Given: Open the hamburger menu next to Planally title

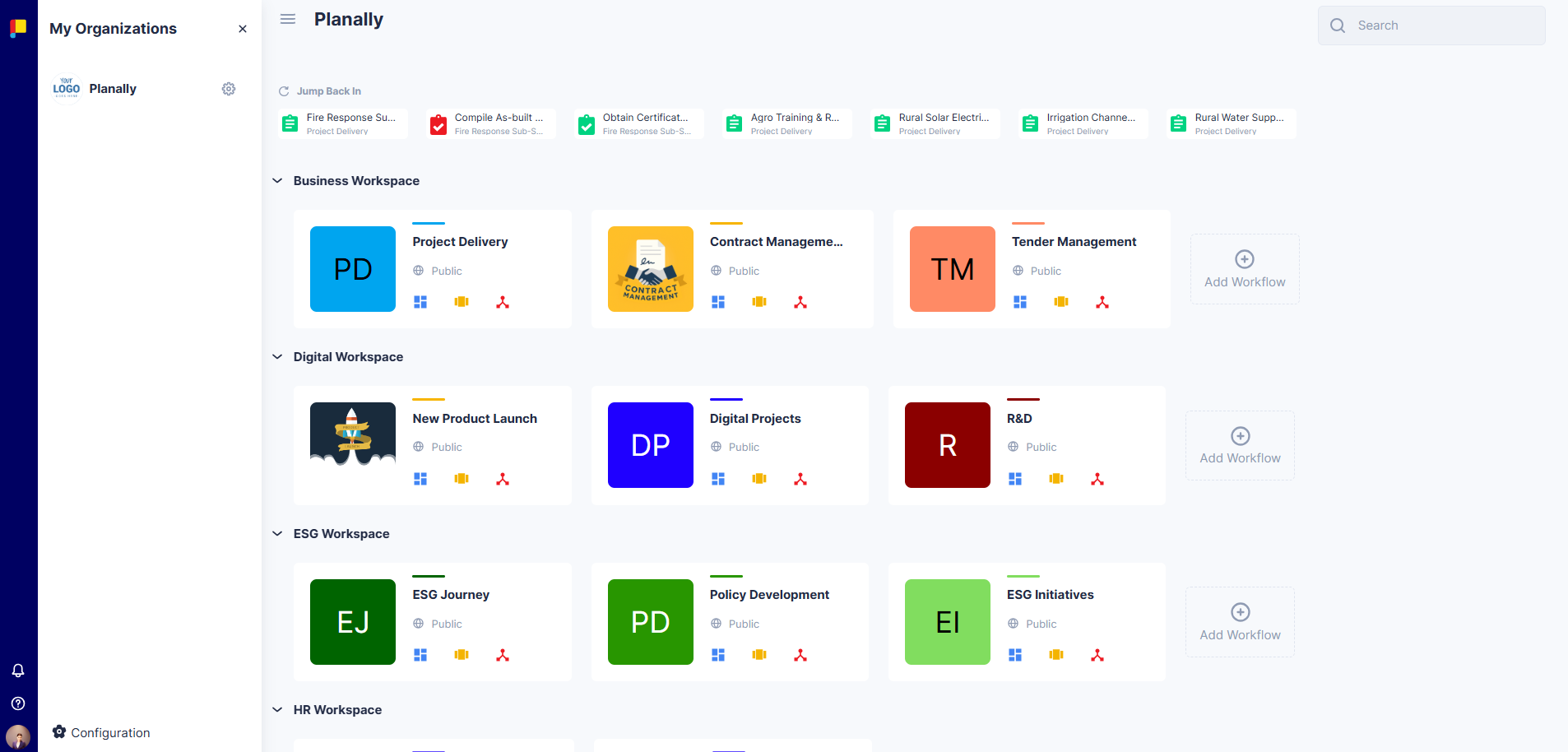Looking at the screenshot, I should pyautogui.click(x=287, y=18).
